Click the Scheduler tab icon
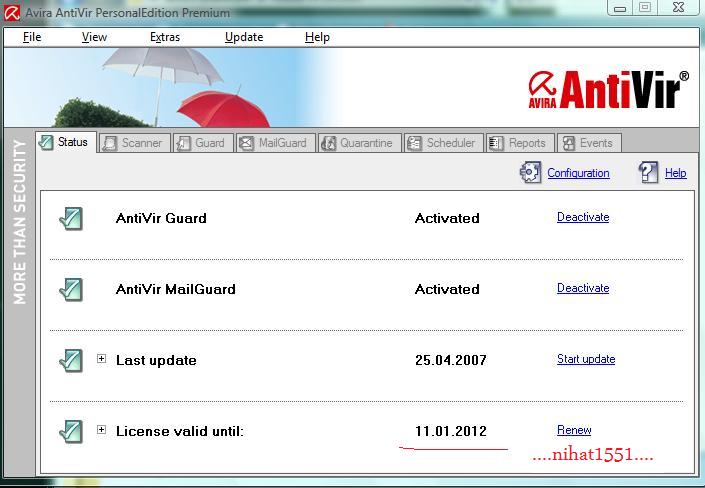 pos(414,143)
